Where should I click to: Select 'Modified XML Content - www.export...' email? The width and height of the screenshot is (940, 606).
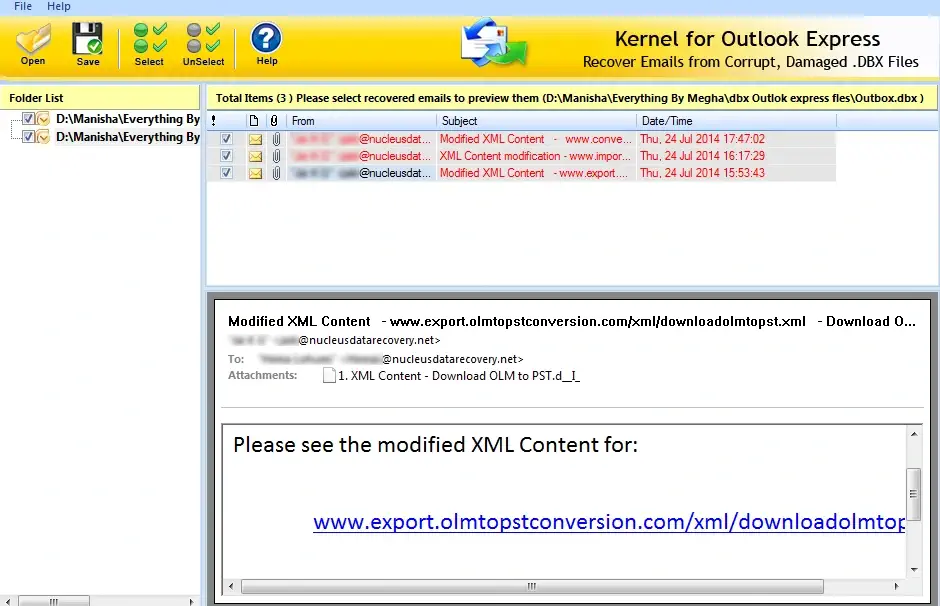(x=534, y=173)
